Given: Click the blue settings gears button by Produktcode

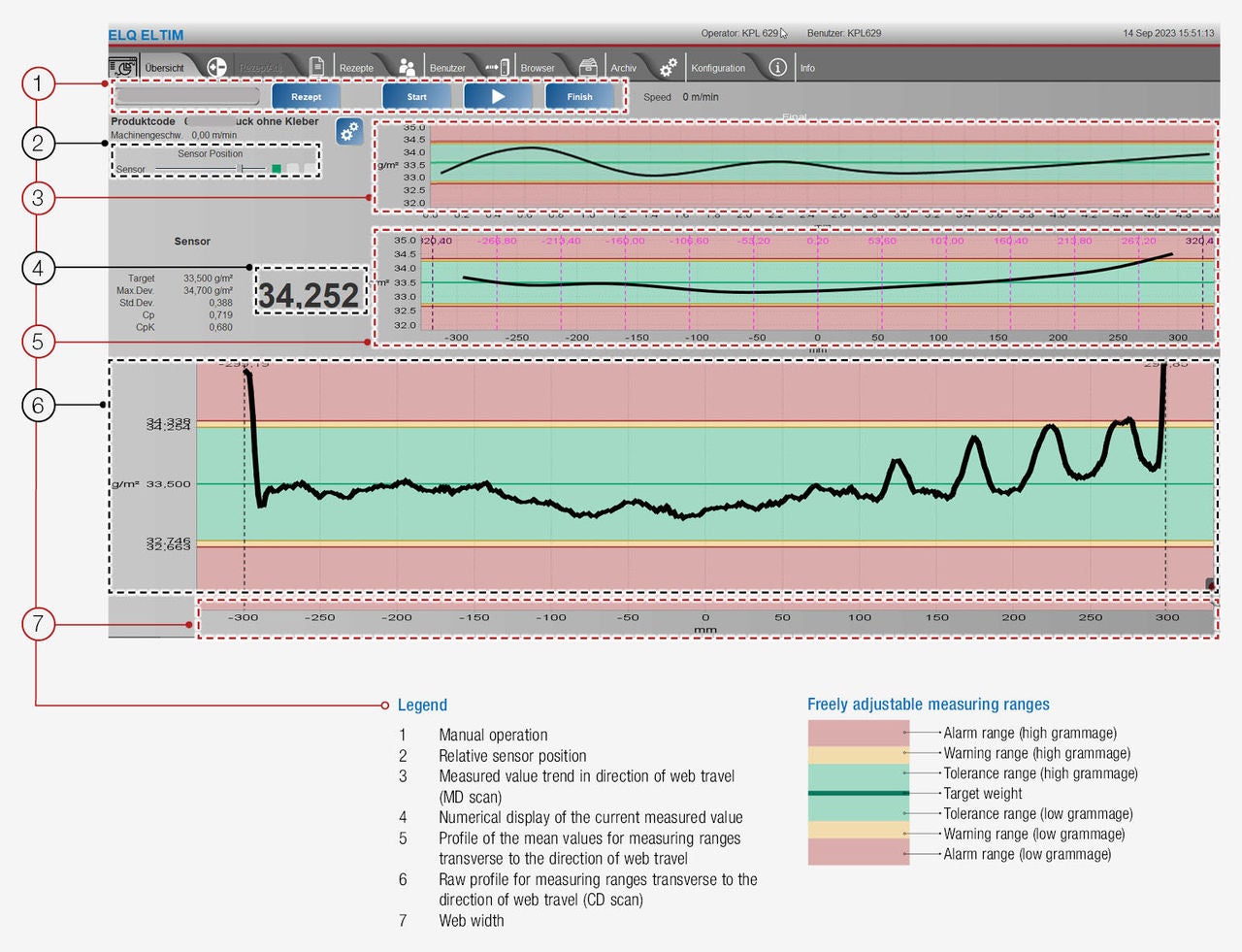Looking at the screenshot, I should coord(349,131).
